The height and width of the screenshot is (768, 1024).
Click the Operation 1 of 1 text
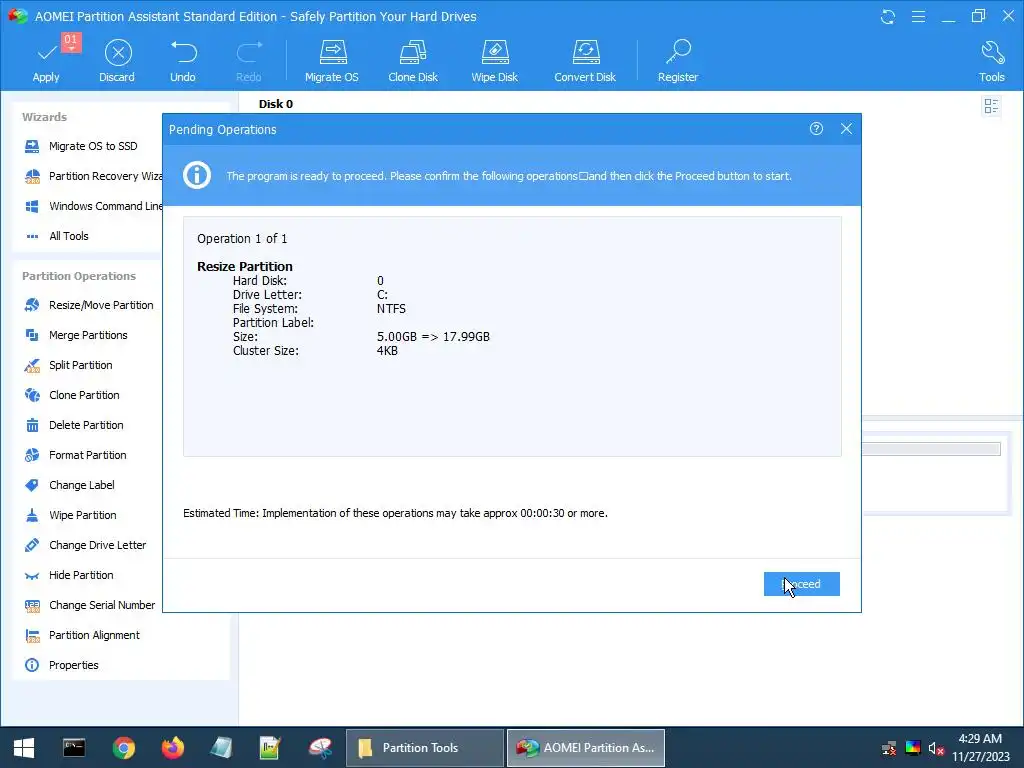[x=242, y=239]
